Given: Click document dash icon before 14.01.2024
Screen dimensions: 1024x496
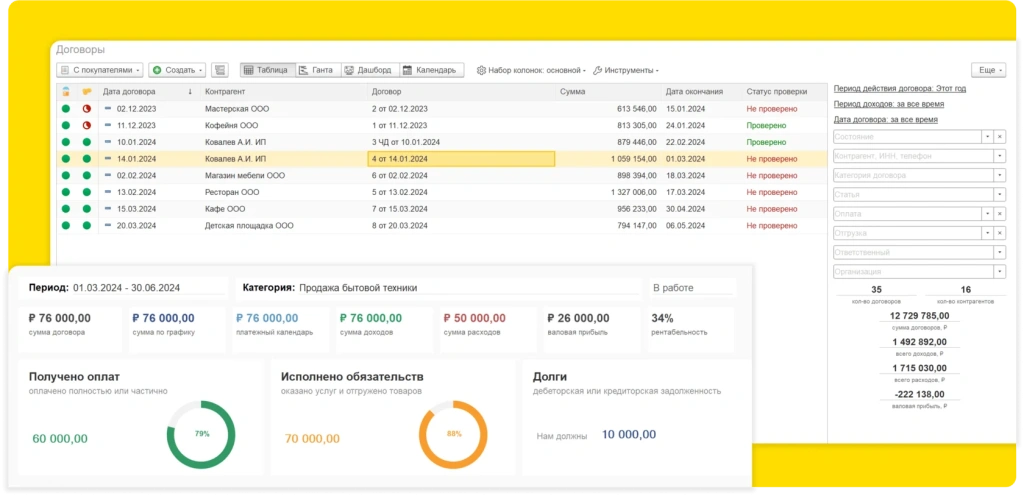Looking at the screenshot, I should [x=108, y=159].
